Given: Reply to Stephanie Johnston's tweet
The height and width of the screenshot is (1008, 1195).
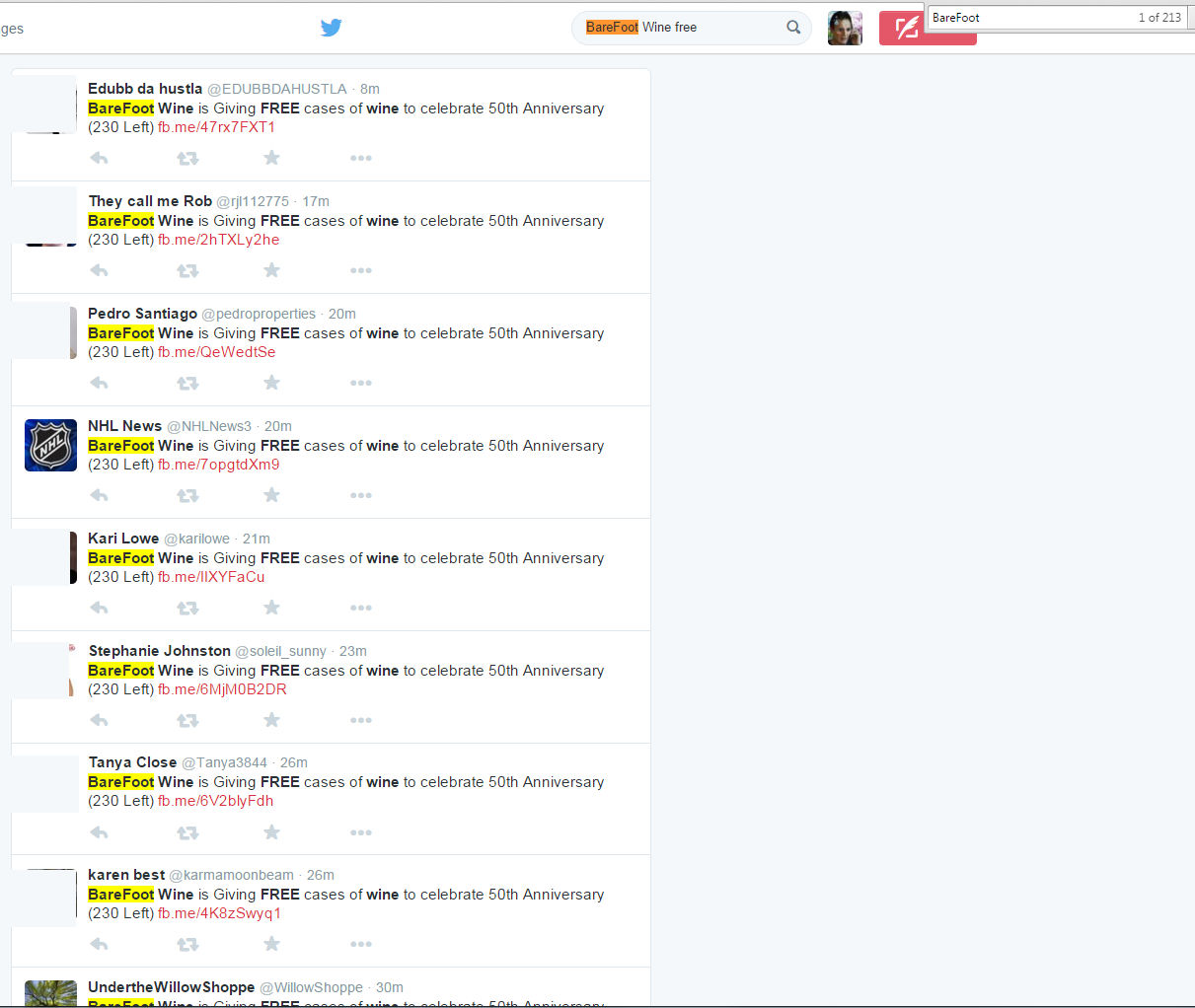Looking at the screenshot, I should coord(99,720).
